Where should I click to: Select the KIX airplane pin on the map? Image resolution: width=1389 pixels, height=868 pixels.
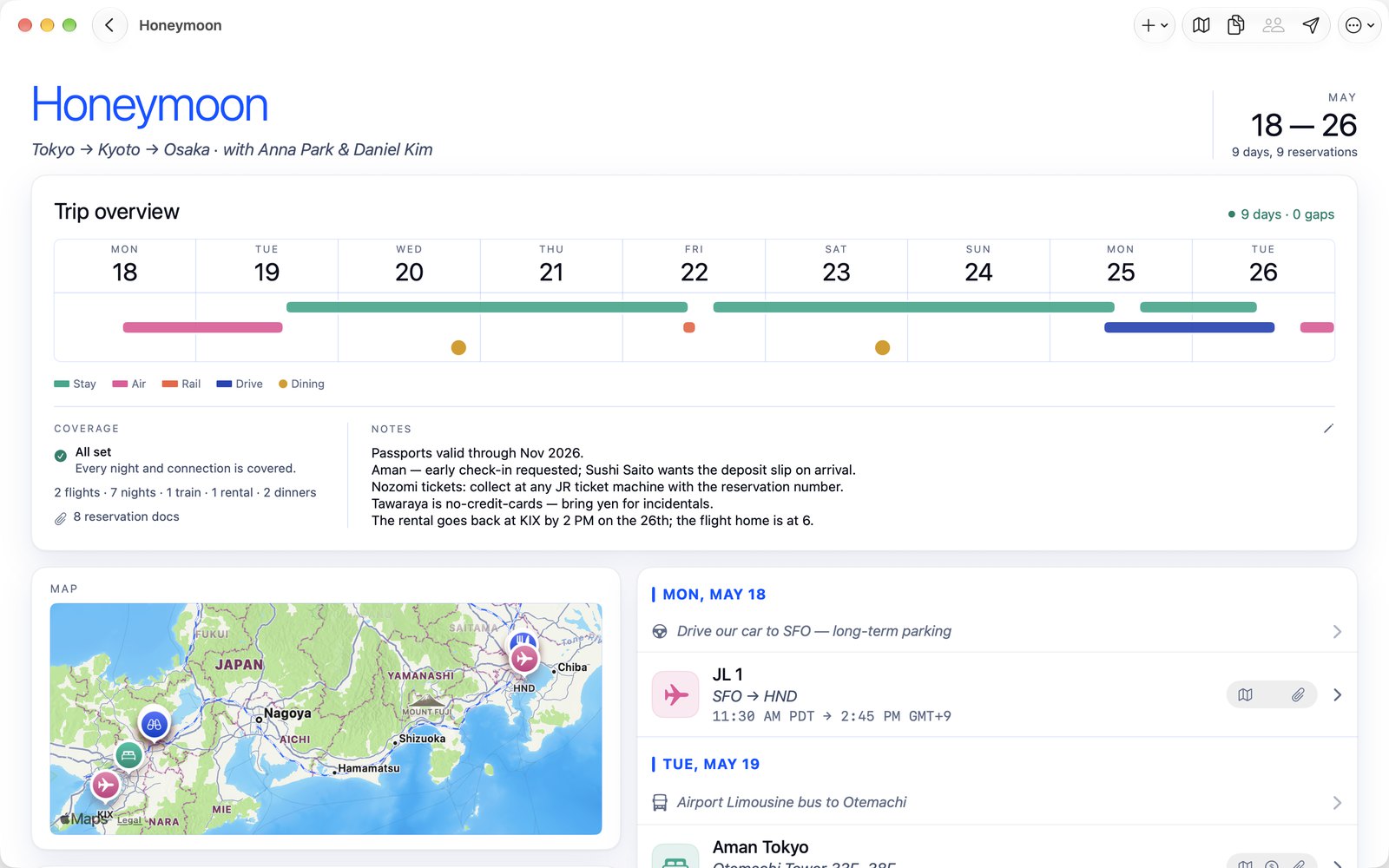click(x=106, y=786)
